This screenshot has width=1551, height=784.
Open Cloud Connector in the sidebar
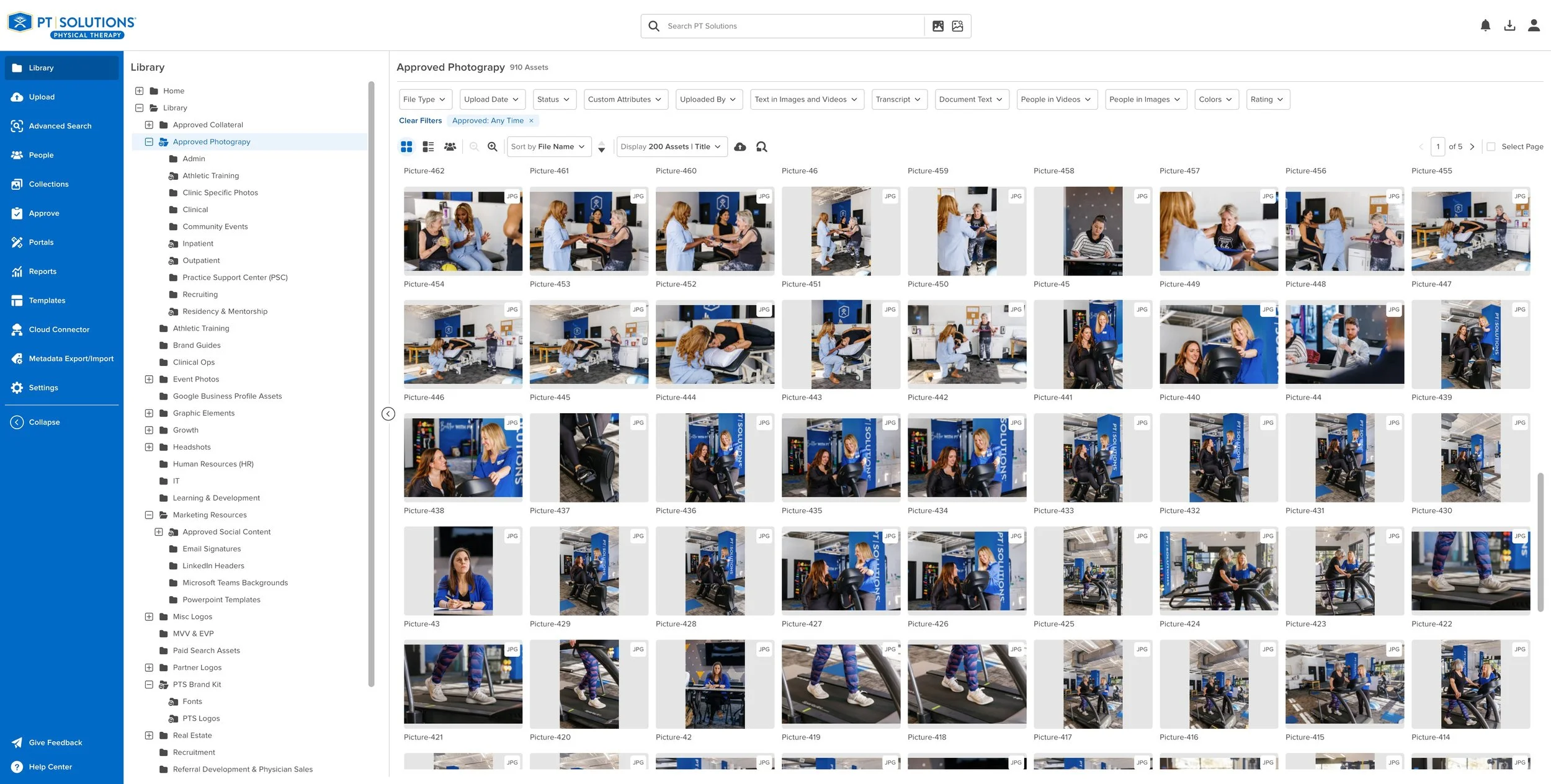(x=59, y=329)
